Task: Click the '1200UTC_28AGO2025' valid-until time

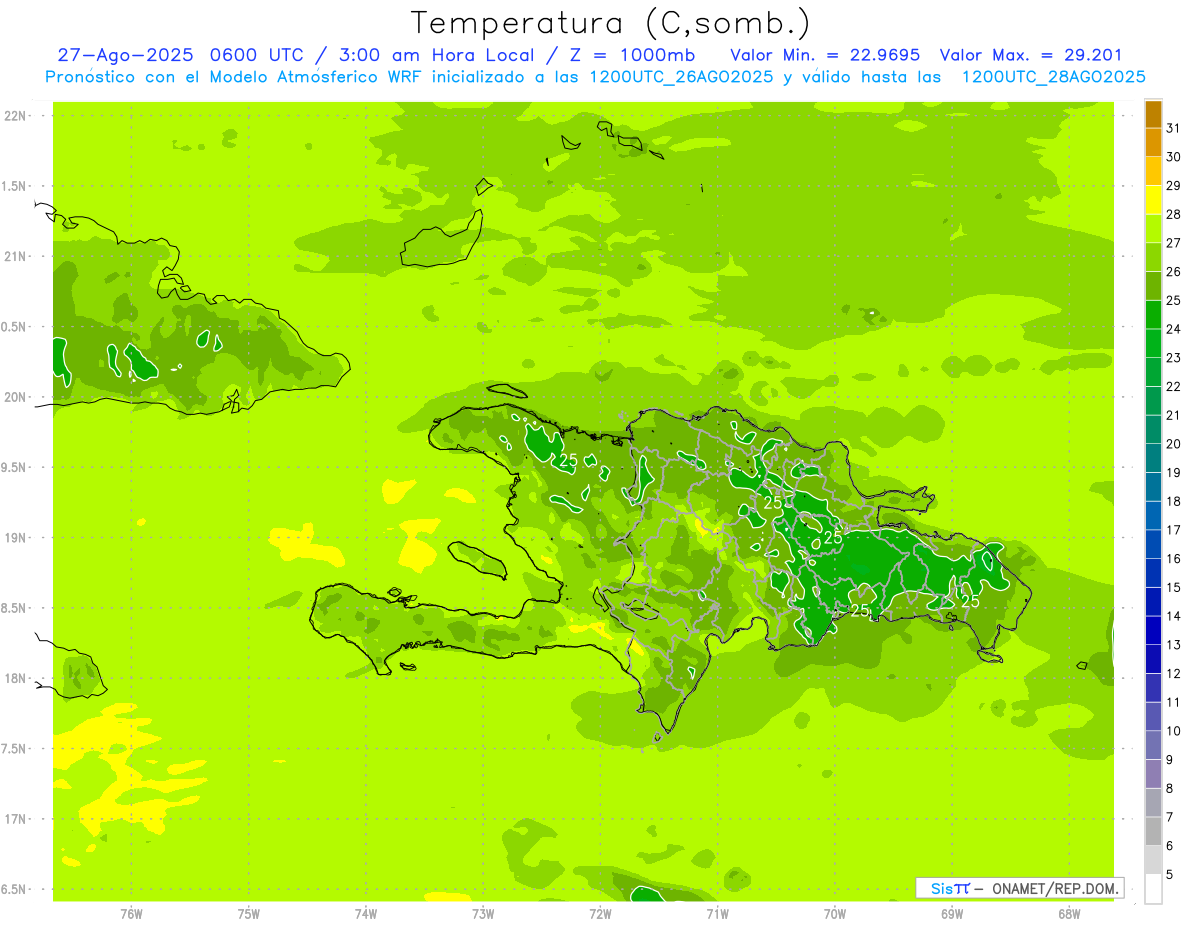Action: [x=1053, y=77]
